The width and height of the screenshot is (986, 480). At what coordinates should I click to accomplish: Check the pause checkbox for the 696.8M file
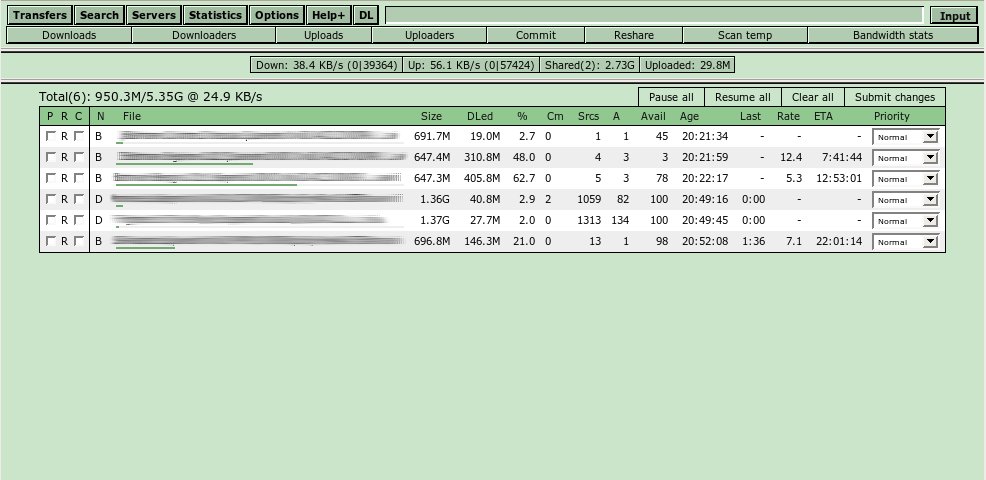pos(51,241)
